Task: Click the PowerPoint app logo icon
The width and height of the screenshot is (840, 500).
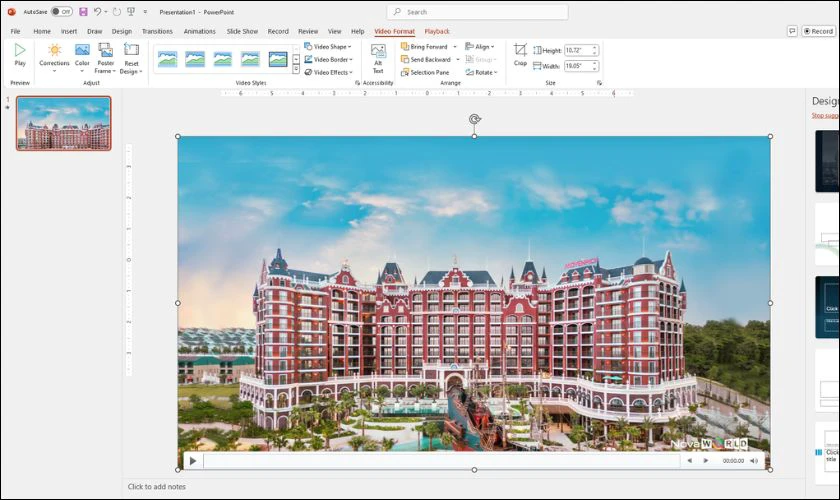Action: pyautogui.click(x=11, y=12)
